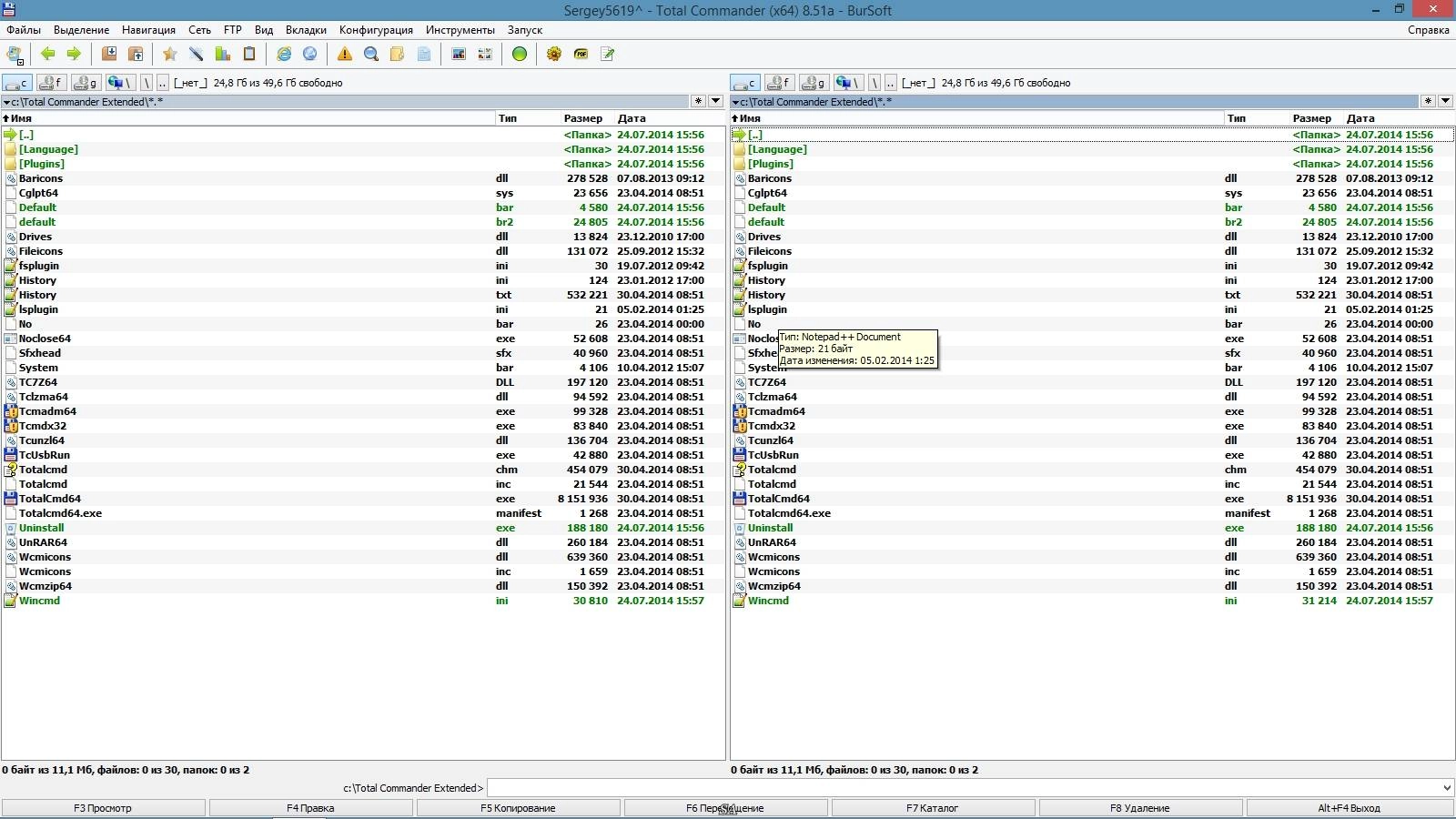Open the Инструменты menu
Screen dimensions: 1456x819
[460, 30]
